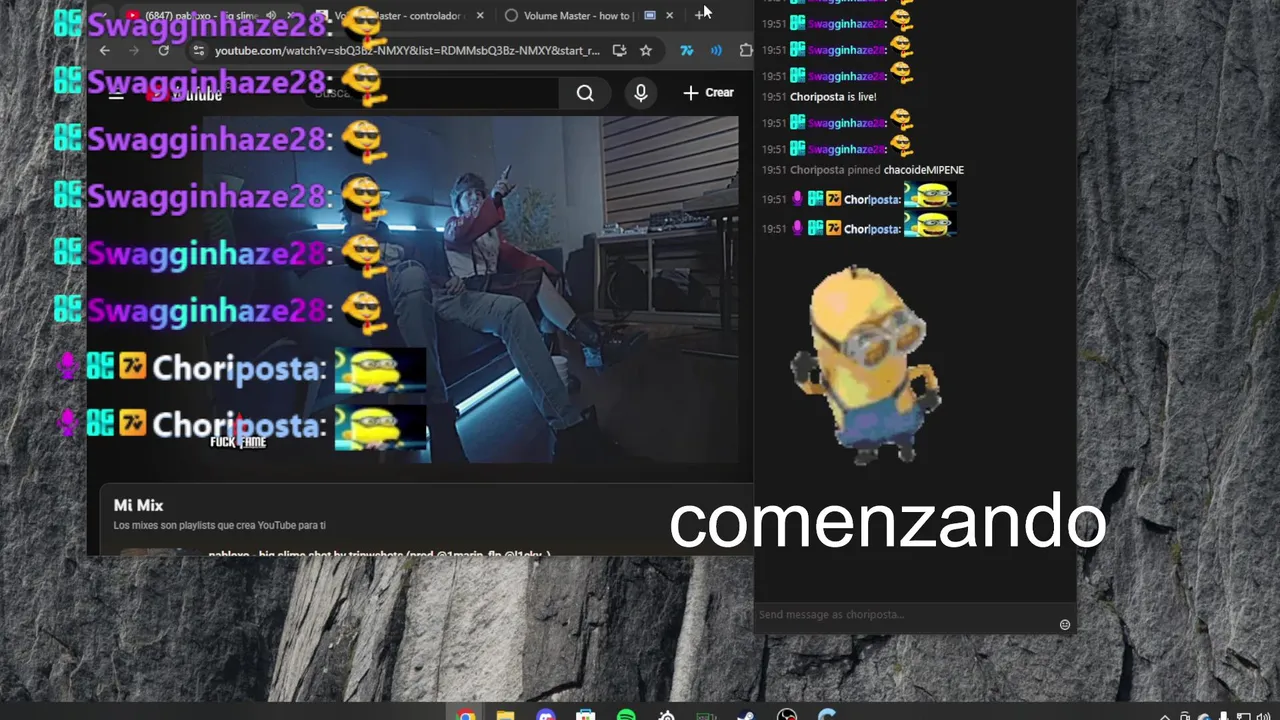
Task: Open Discord from the taskbar
Action: [x=546, y=713]
